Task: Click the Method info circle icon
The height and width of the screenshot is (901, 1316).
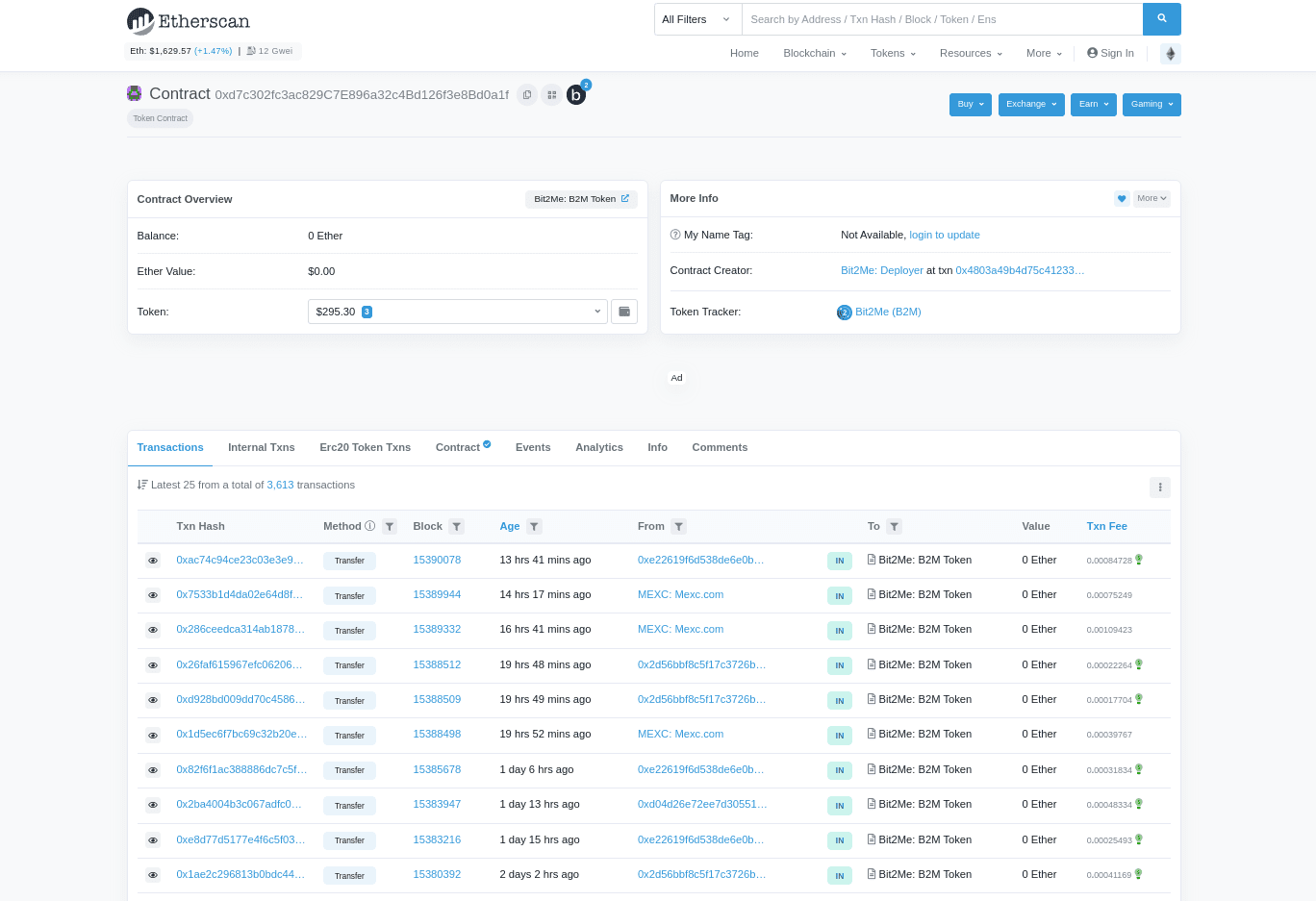Action: [x=370, y=526]
